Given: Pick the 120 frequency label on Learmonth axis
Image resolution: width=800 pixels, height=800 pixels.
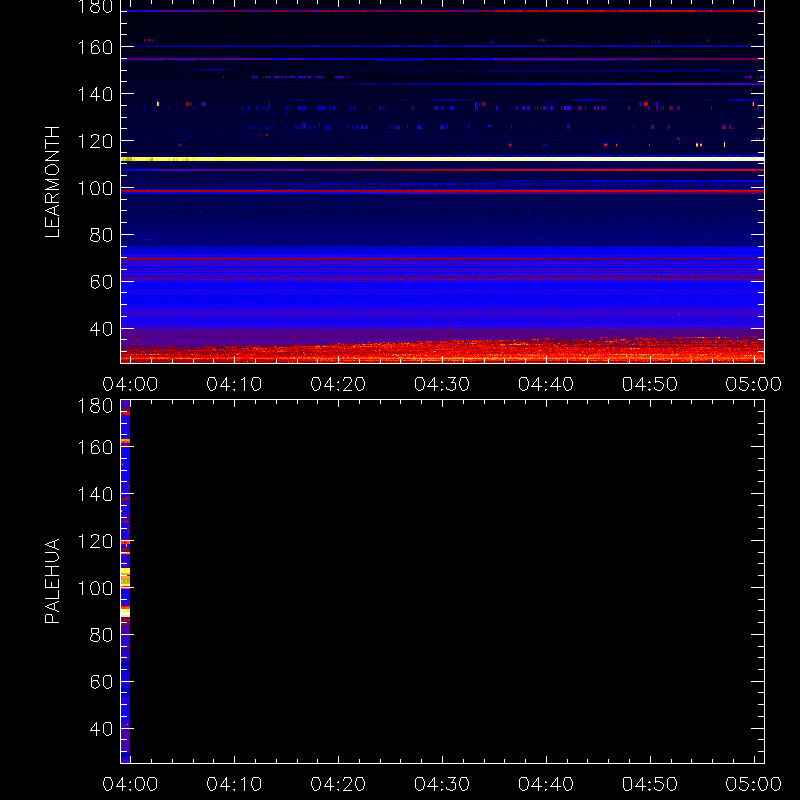Looking at the screenshot, I should point(95,141).
